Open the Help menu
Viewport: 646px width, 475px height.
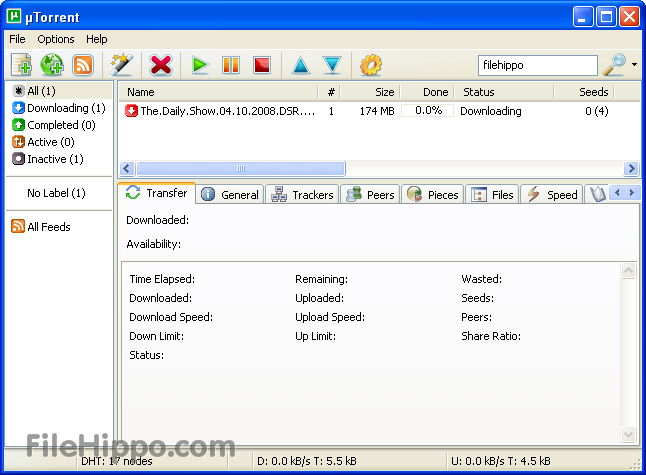pyautogui.click(x=96, y=39)
